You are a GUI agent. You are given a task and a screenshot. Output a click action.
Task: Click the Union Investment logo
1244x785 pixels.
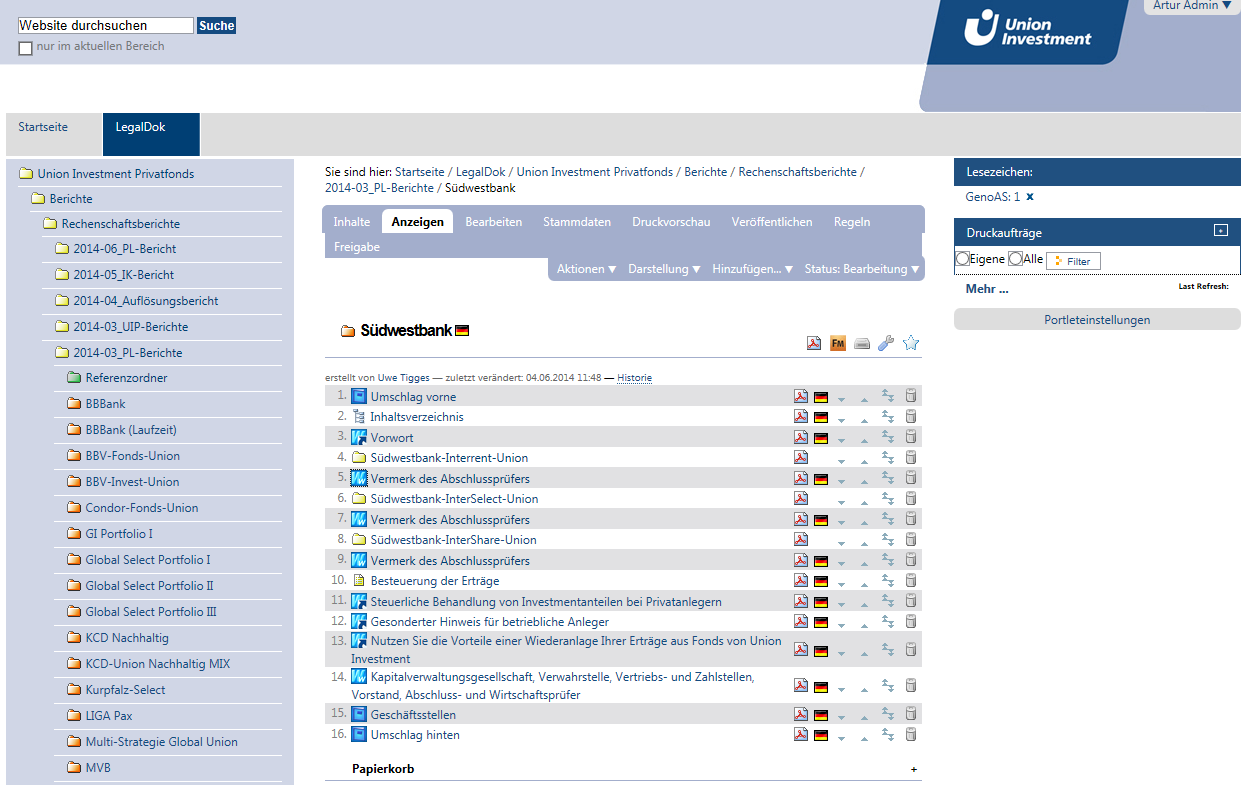(1028, 28)
